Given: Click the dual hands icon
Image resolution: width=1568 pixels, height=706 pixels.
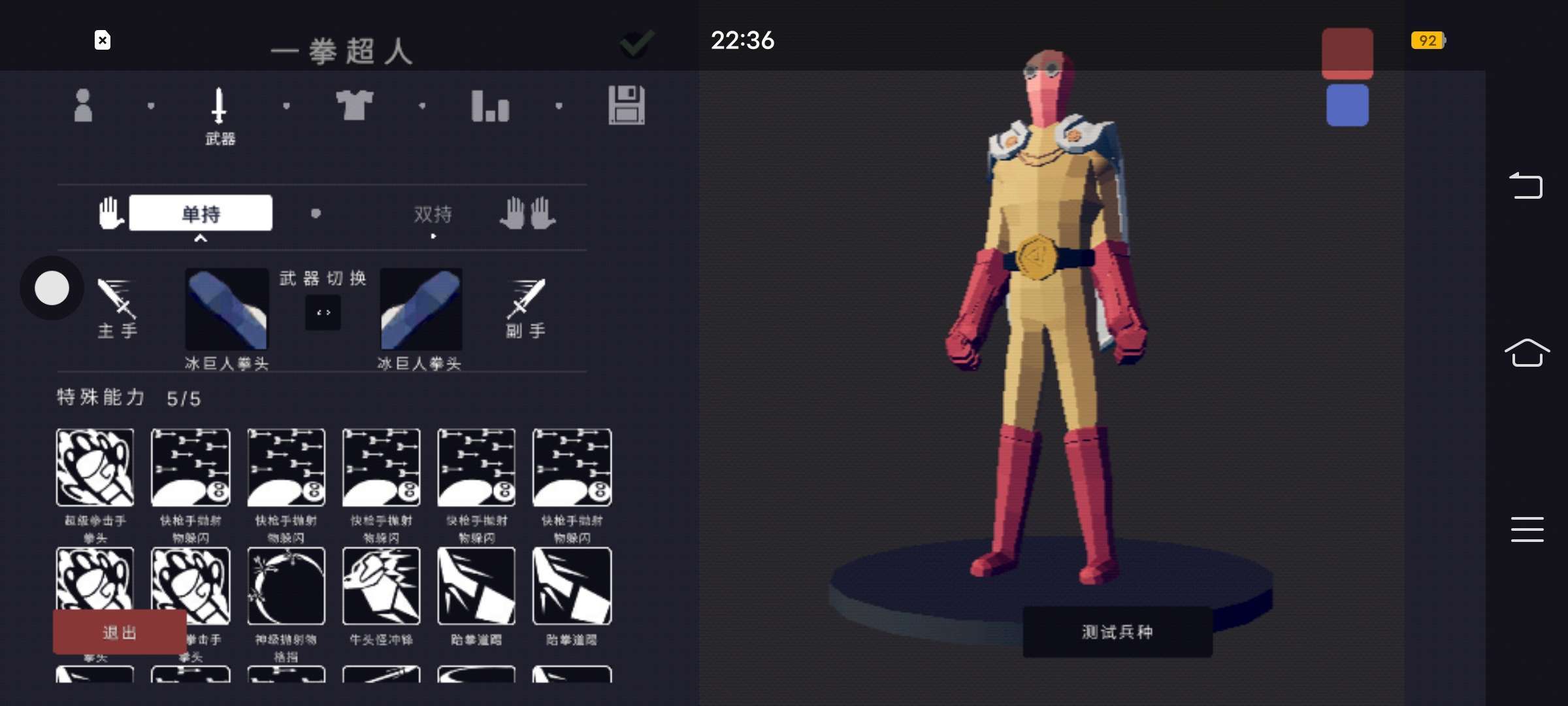Looking at the screenshot, I should 528,213.
